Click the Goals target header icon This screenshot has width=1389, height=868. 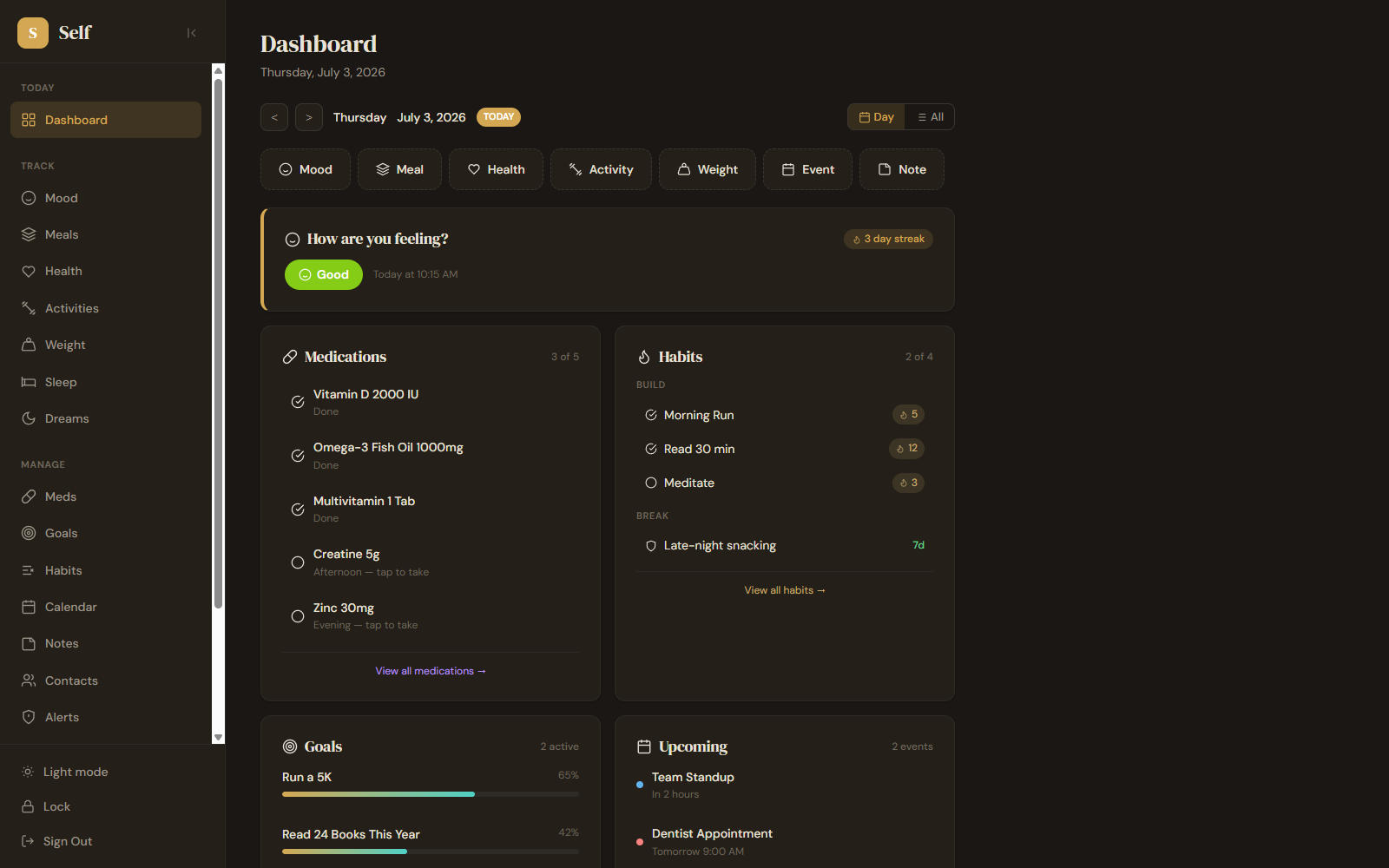[290, 746]
